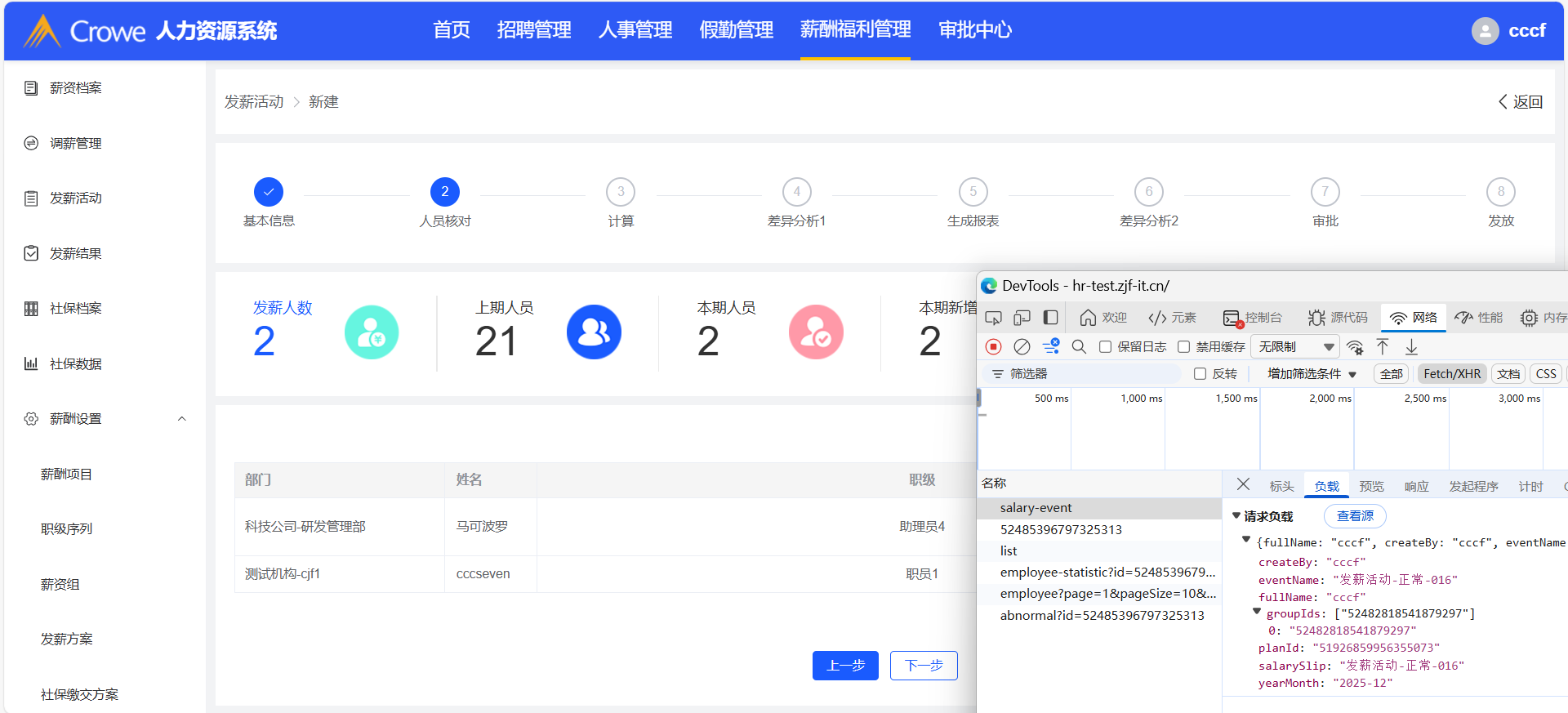Open the 无限制 throttling dropdown
1568x713 pixels.
1295,347
